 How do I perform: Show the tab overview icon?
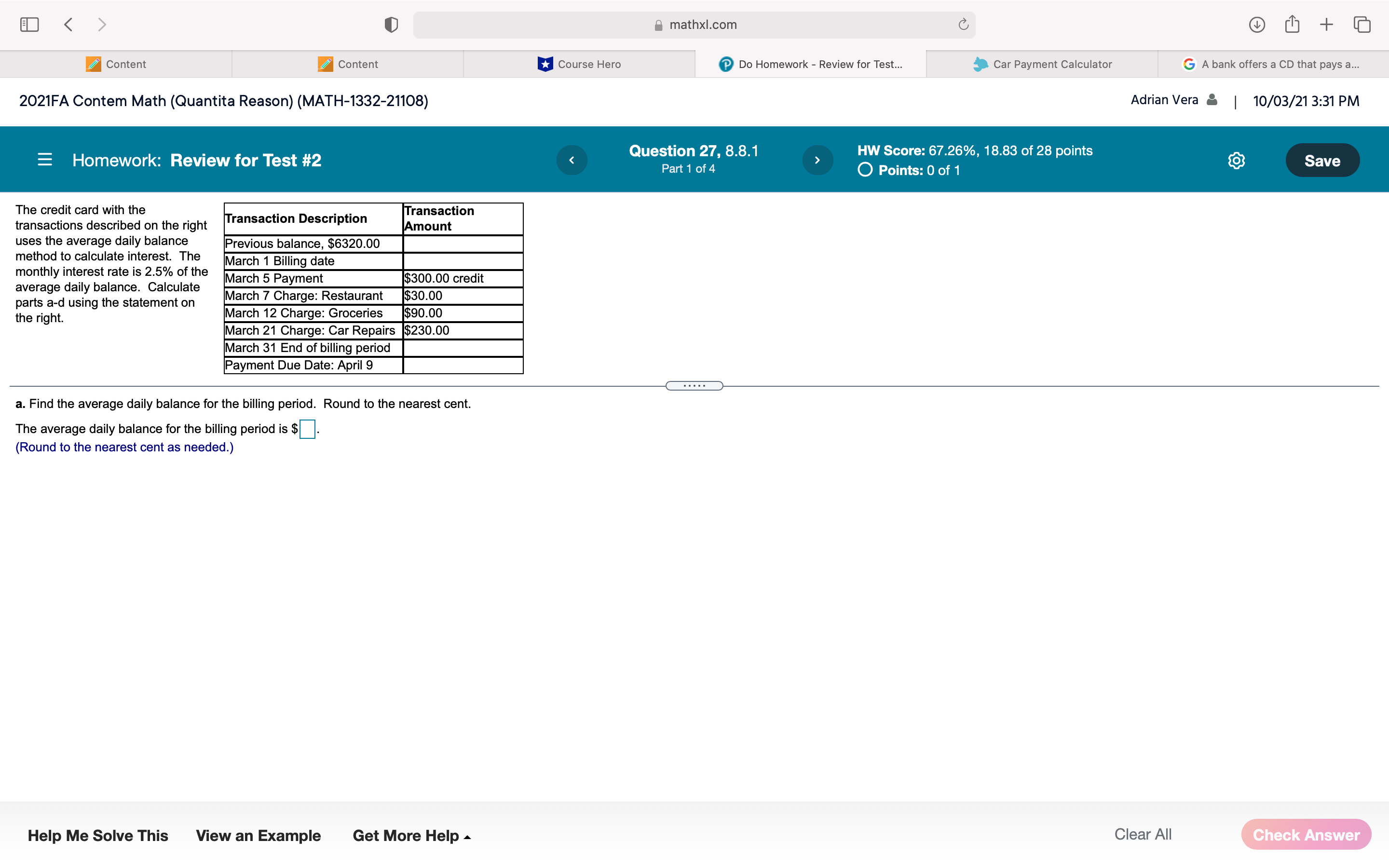tap(1362, 25)
